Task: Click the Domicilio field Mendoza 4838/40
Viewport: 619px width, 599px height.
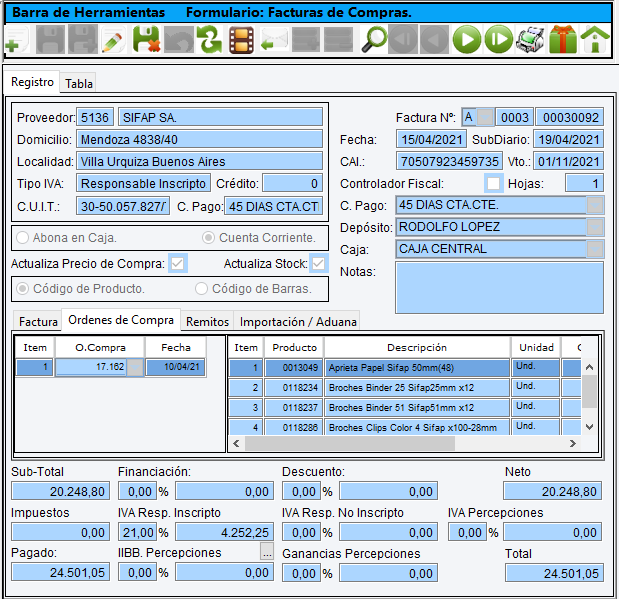Action: [199, 139]
